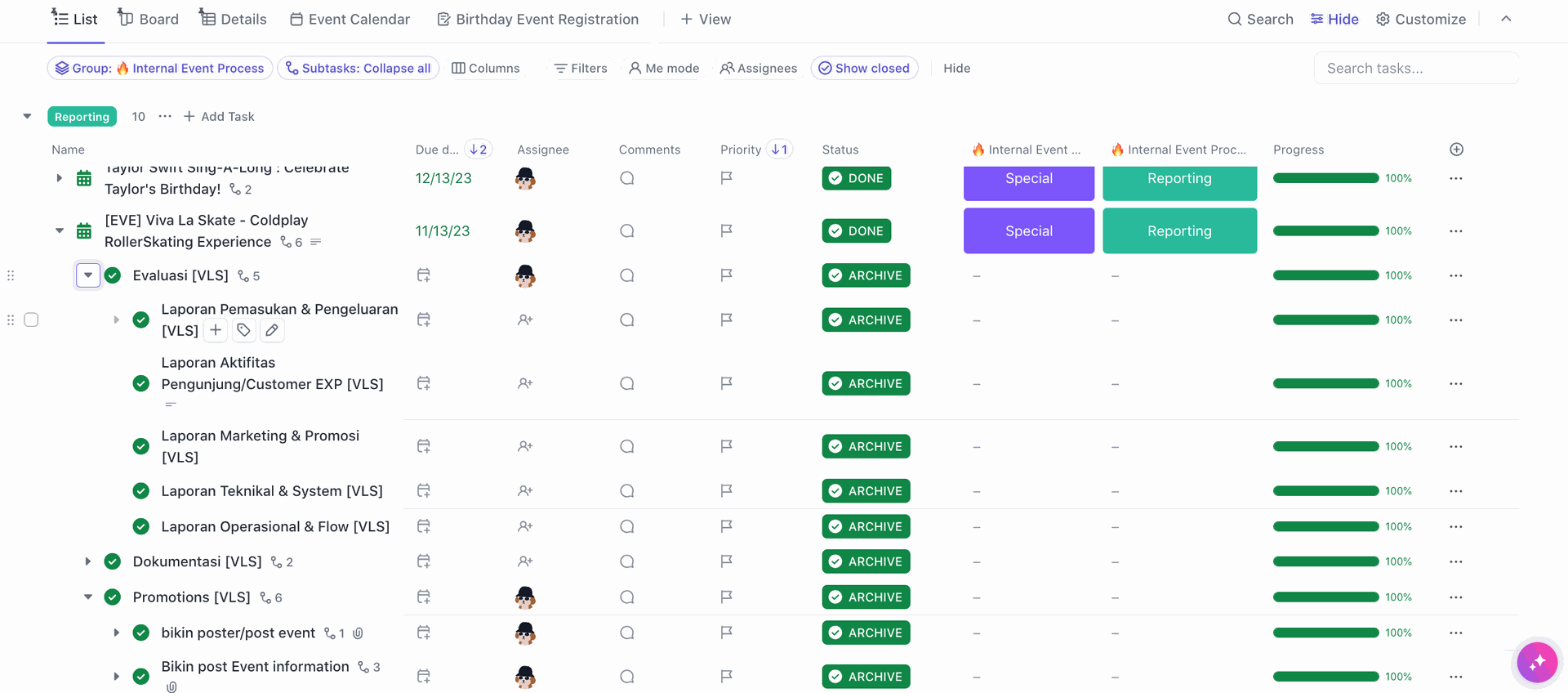Screen dimensions: 1568x693
Task: Open more options for Taylor Swift task row
Action: pyautogui.click(x=1455, y=178)
